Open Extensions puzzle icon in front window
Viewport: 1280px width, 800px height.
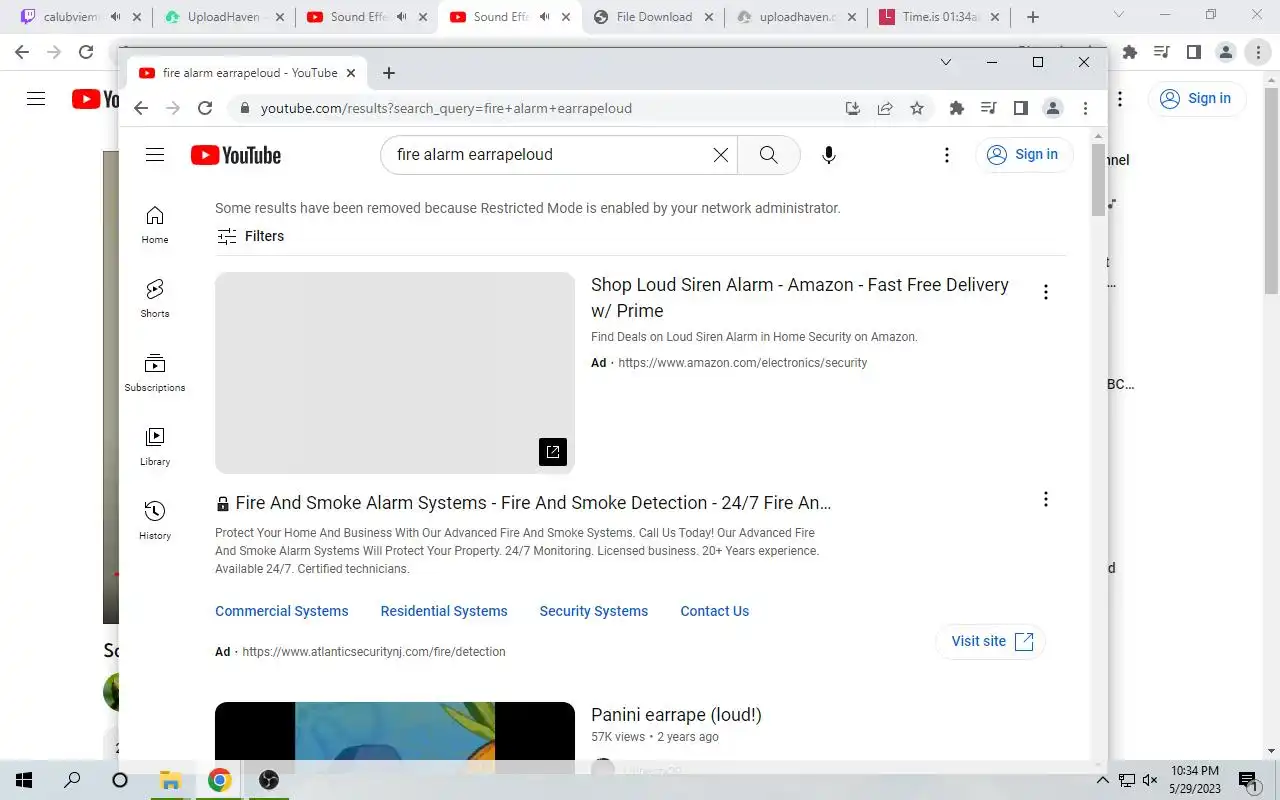click(x=957, y=108)
